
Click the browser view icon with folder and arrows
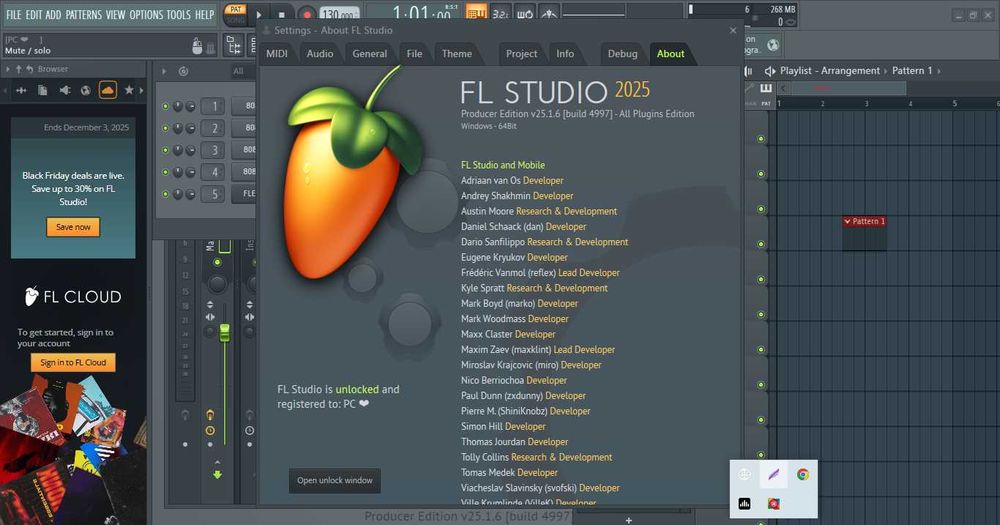pyautogui.click(x=234, y=45)
